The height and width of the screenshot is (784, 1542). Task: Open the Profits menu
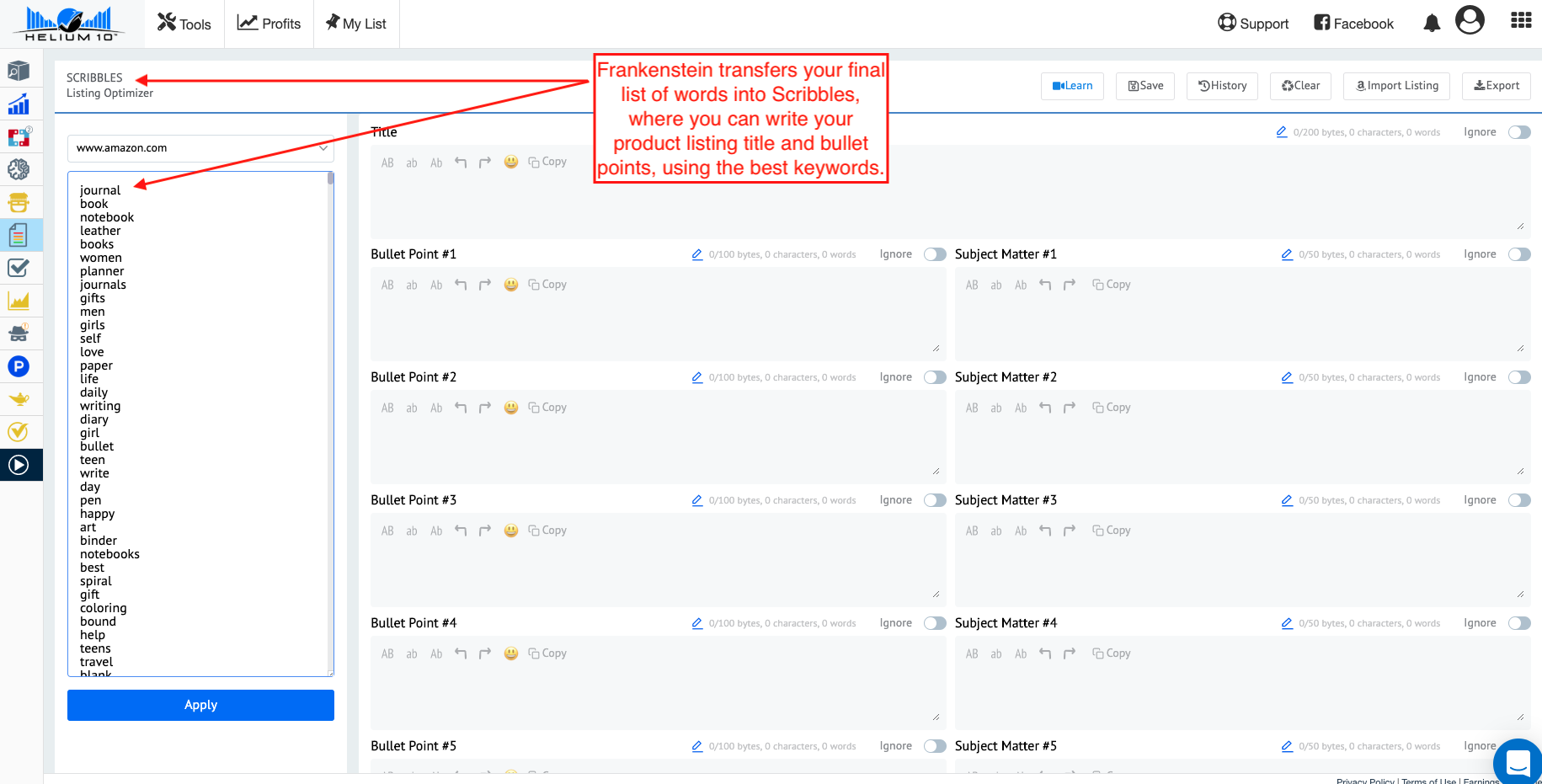click(x=269, y=24)
